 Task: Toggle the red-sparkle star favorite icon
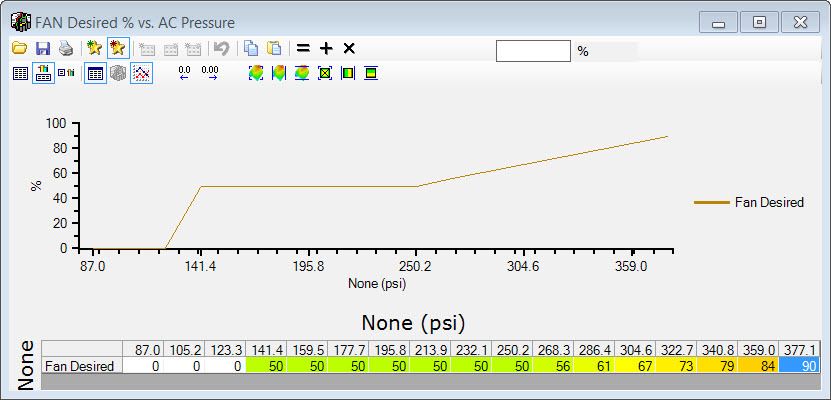118,48
